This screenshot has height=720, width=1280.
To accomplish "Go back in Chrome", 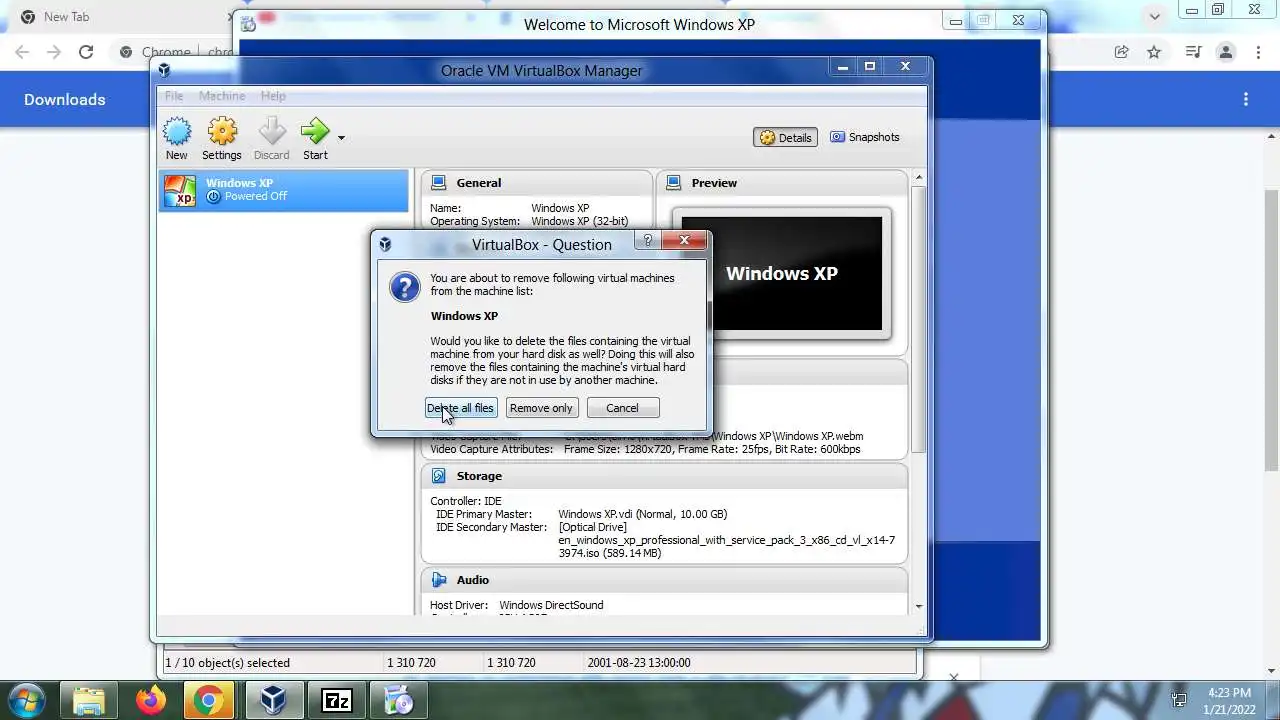I will click(x=22, y=52).
